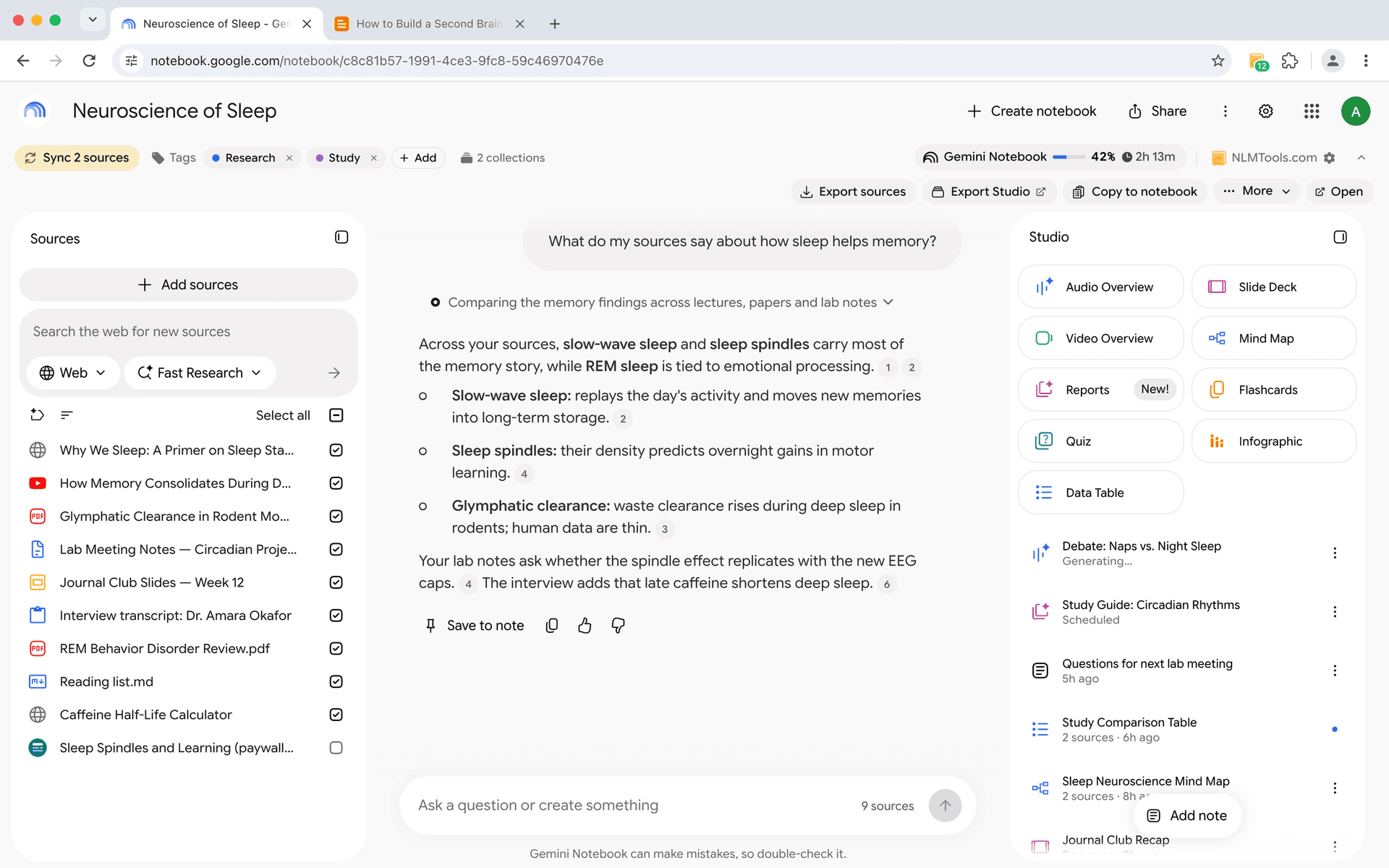
Task: Generate Flashcards in Studio
Action: (1273, 390)
